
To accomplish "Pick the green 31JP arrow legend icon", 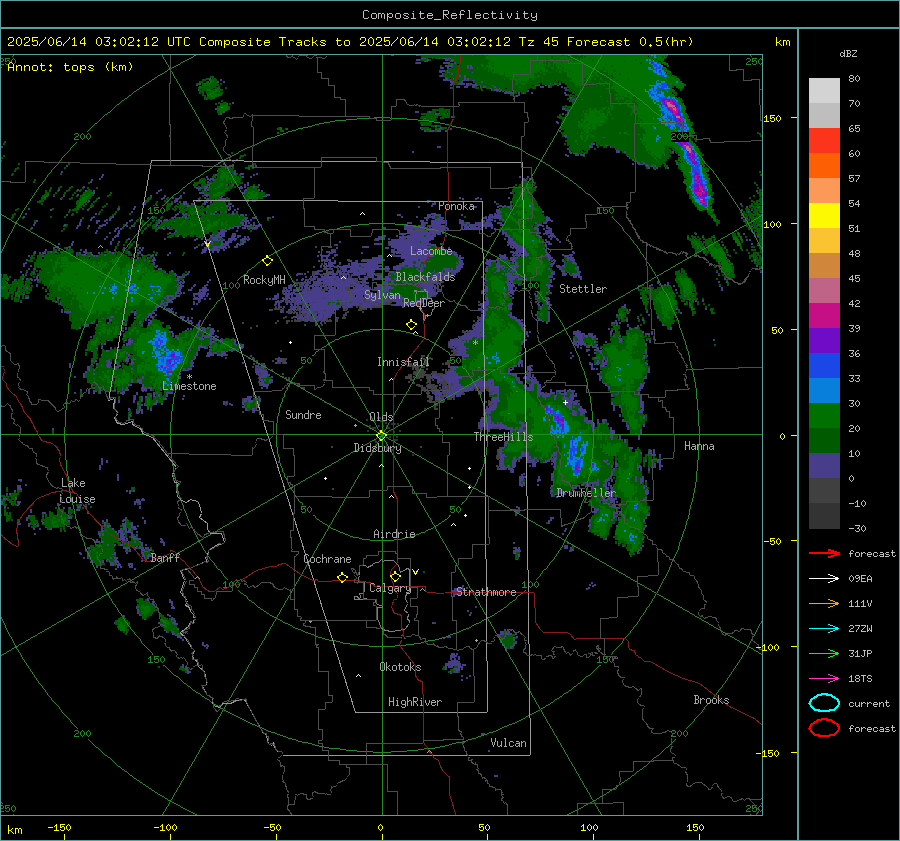I will pos(824,653).
